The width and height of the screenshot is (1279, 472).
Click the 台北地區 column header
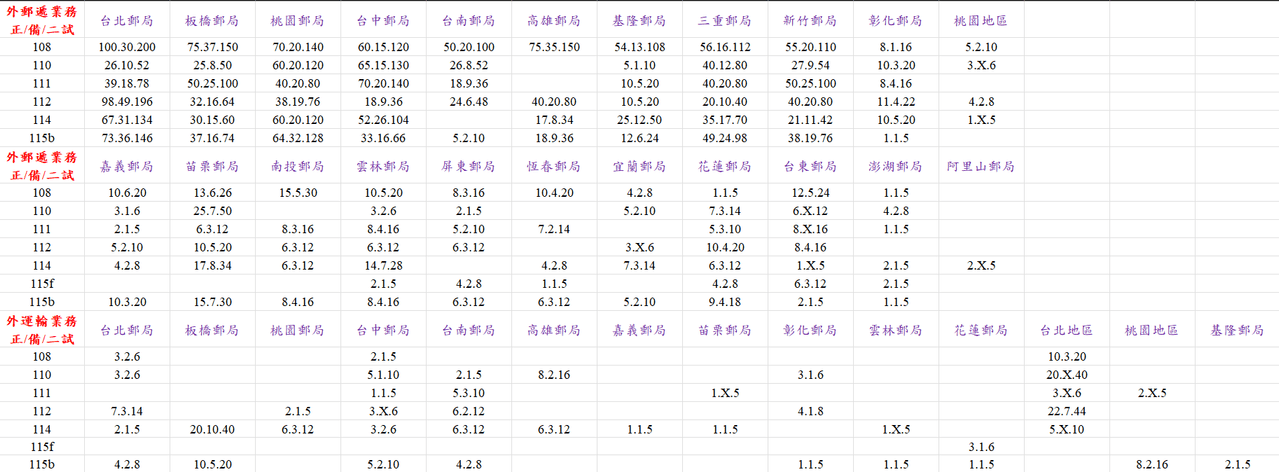(1066, 329)
